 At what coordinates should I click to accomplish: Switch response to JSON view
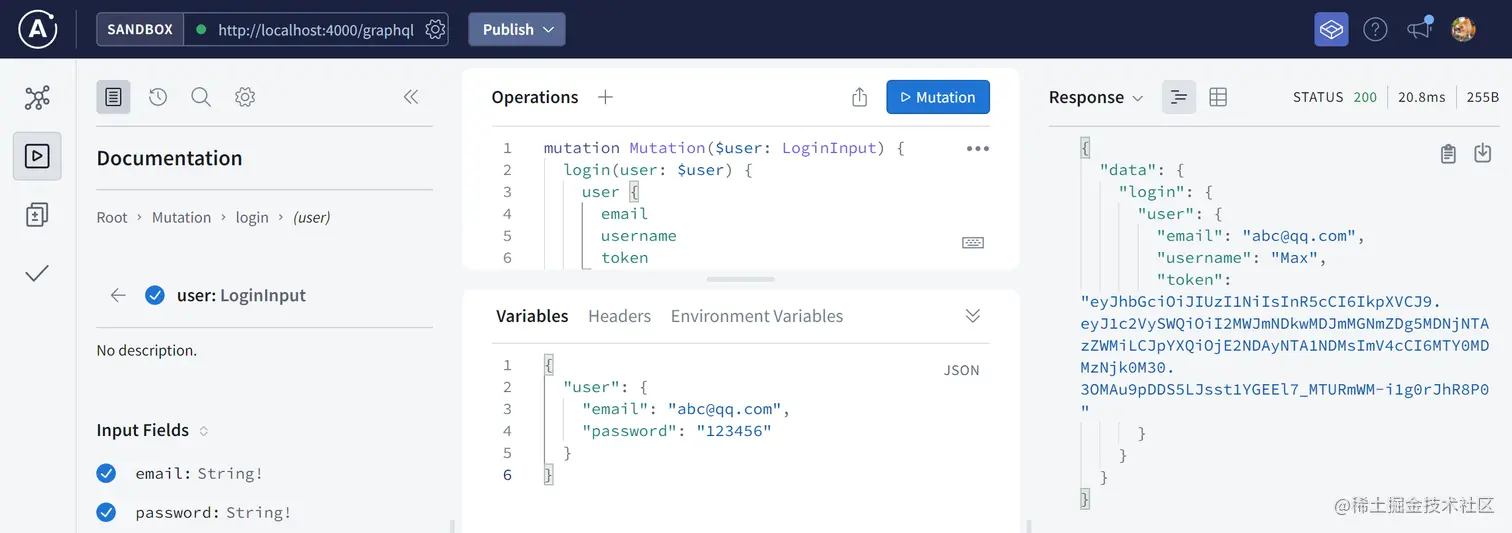pyautogui.click(x=1179, y=97)
